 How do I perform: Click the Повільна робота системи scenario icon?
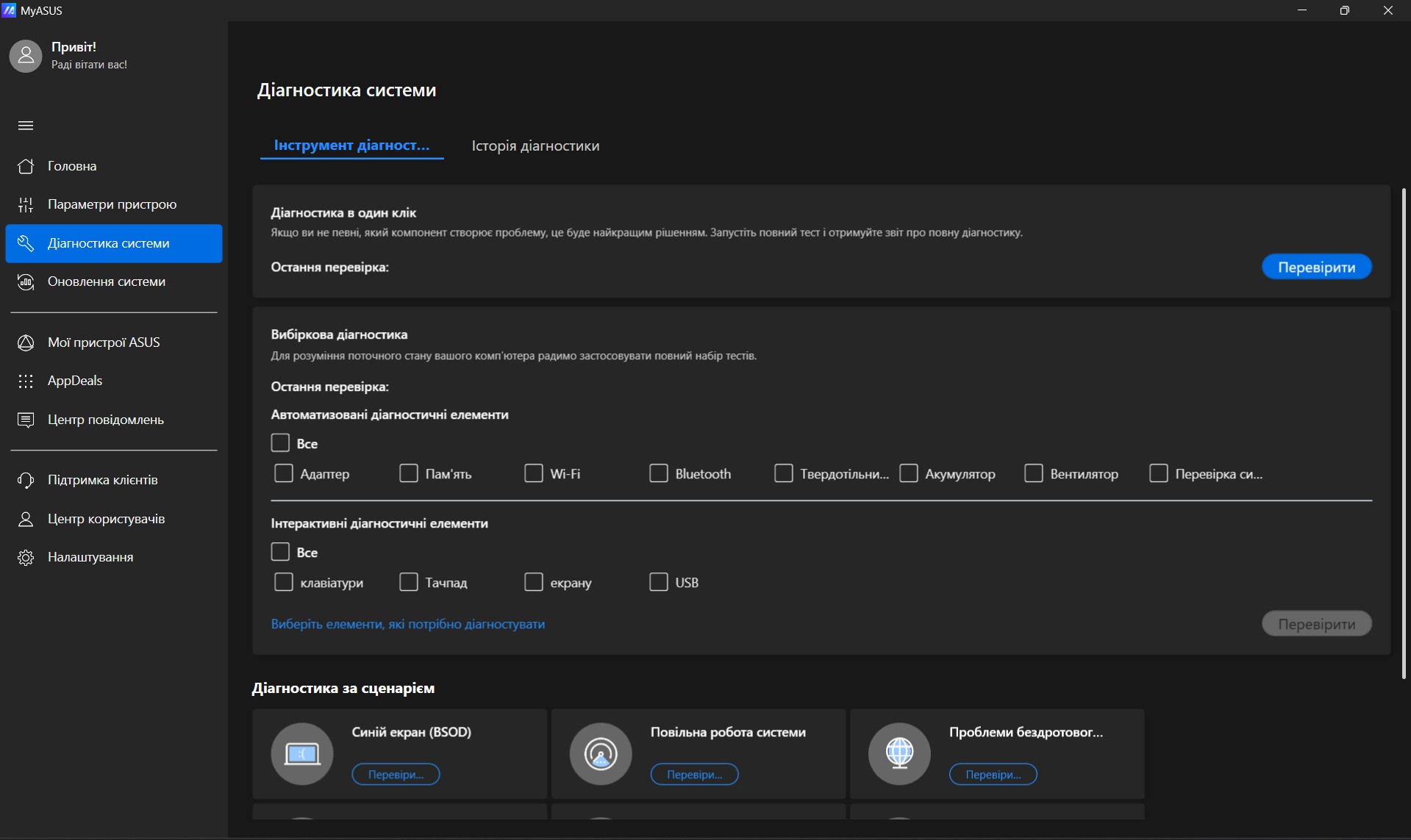pyautogui.click(x=601, y=753)
